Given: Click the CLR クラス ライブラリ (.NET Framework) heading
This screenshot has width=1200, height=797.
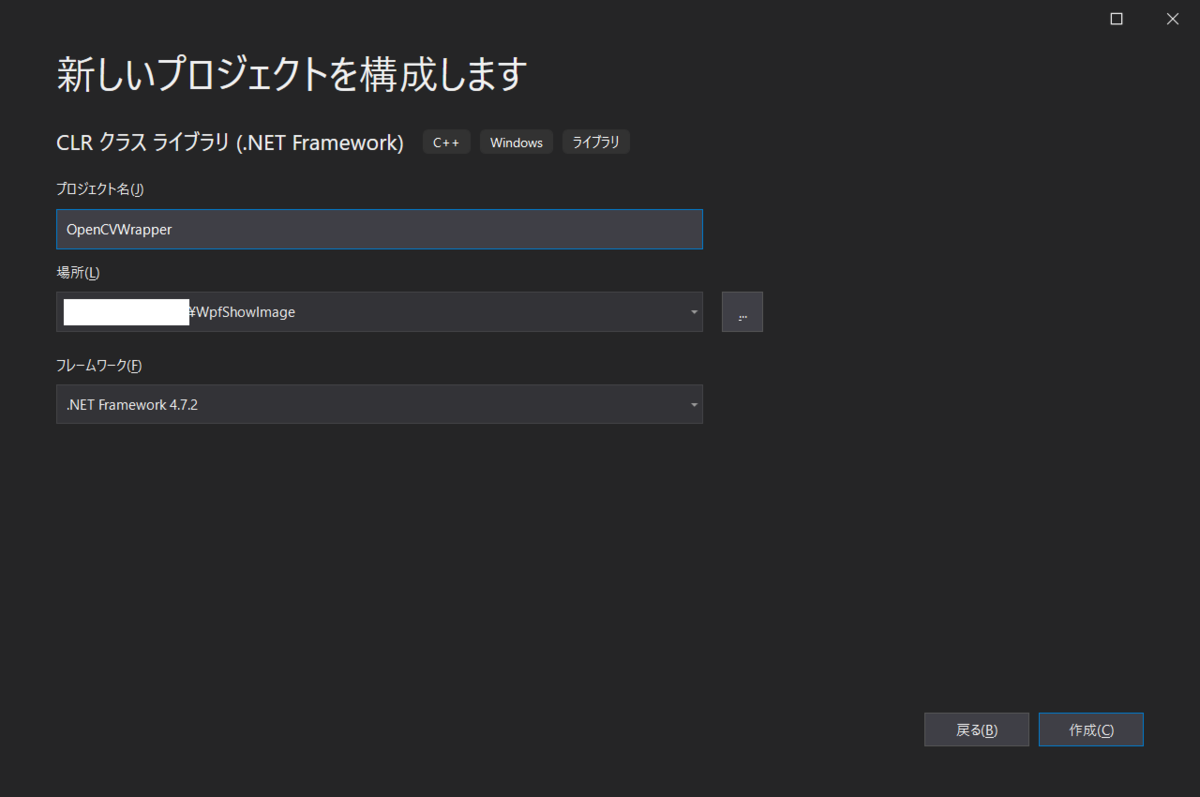Looking at the screenshot, I should pos(230,143).
